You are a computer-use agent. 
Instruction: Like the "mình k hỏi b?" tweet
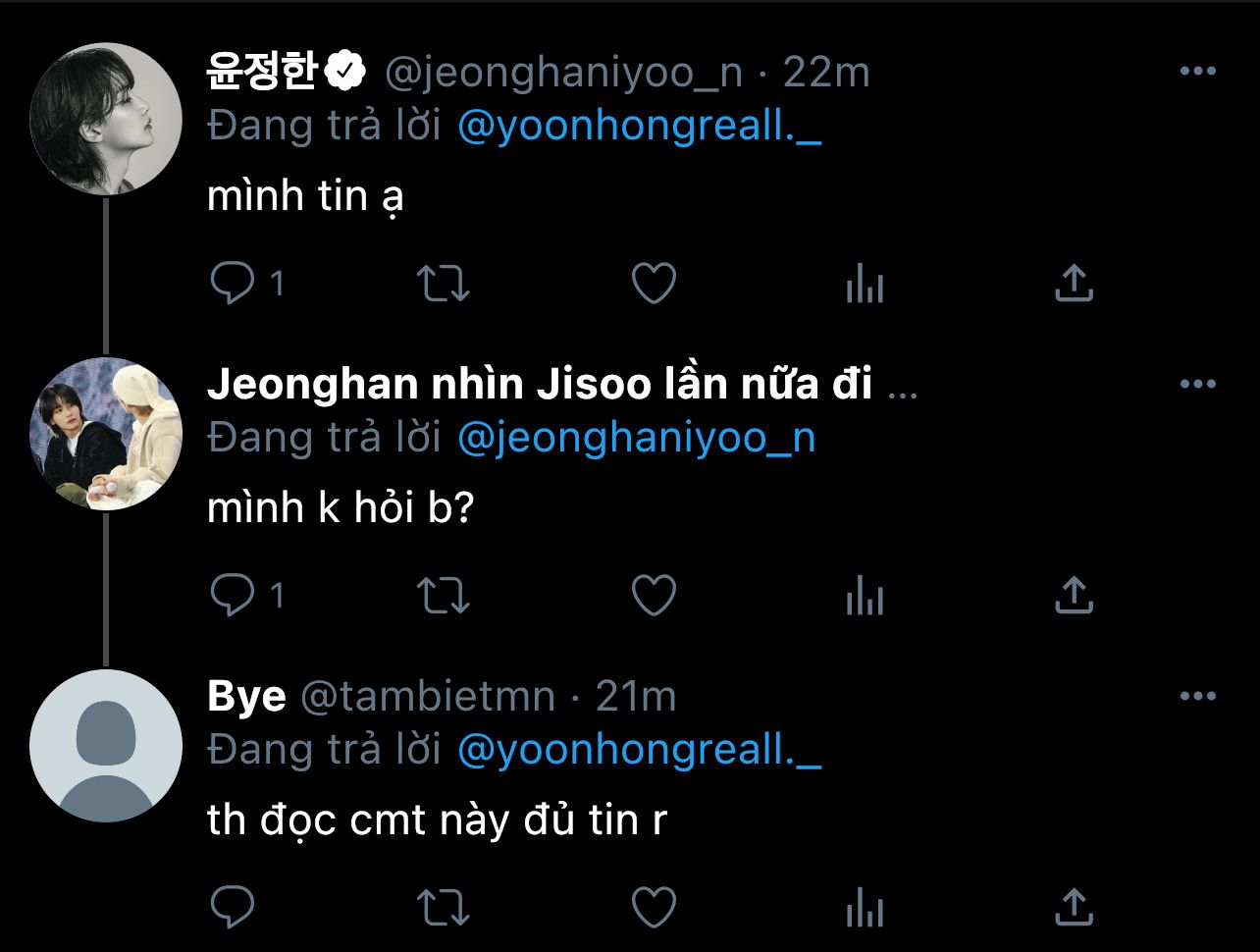[x=654, y=596]
